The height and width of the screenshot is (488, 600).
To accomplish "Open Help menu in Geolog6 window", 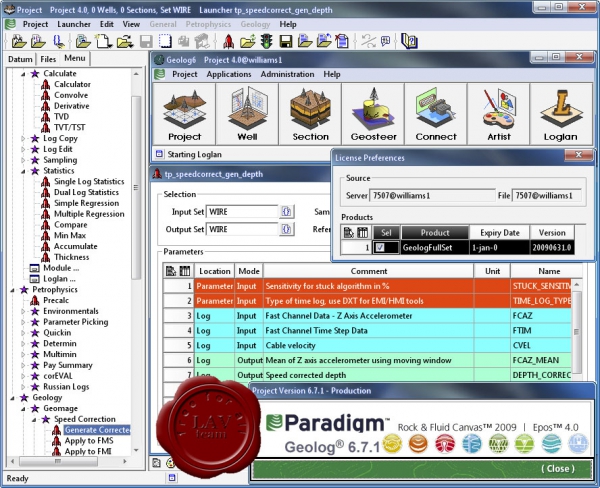I will coord(331,74).
